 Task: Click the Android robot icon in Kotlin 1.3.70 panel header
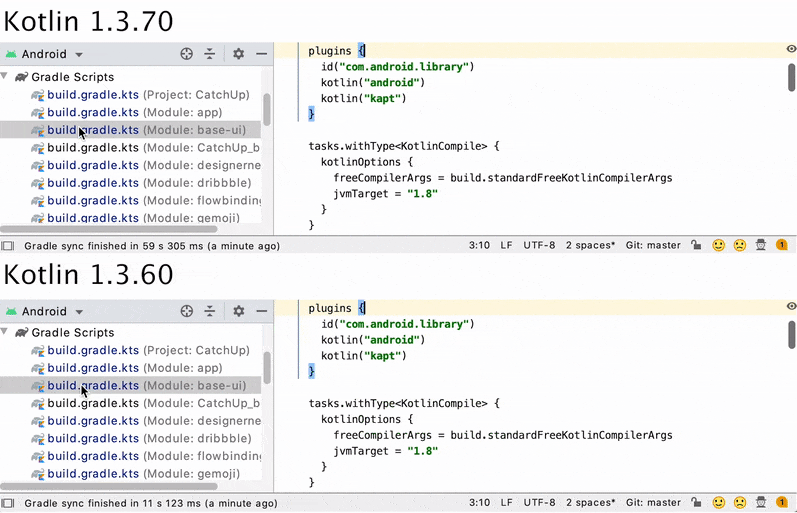11,54
